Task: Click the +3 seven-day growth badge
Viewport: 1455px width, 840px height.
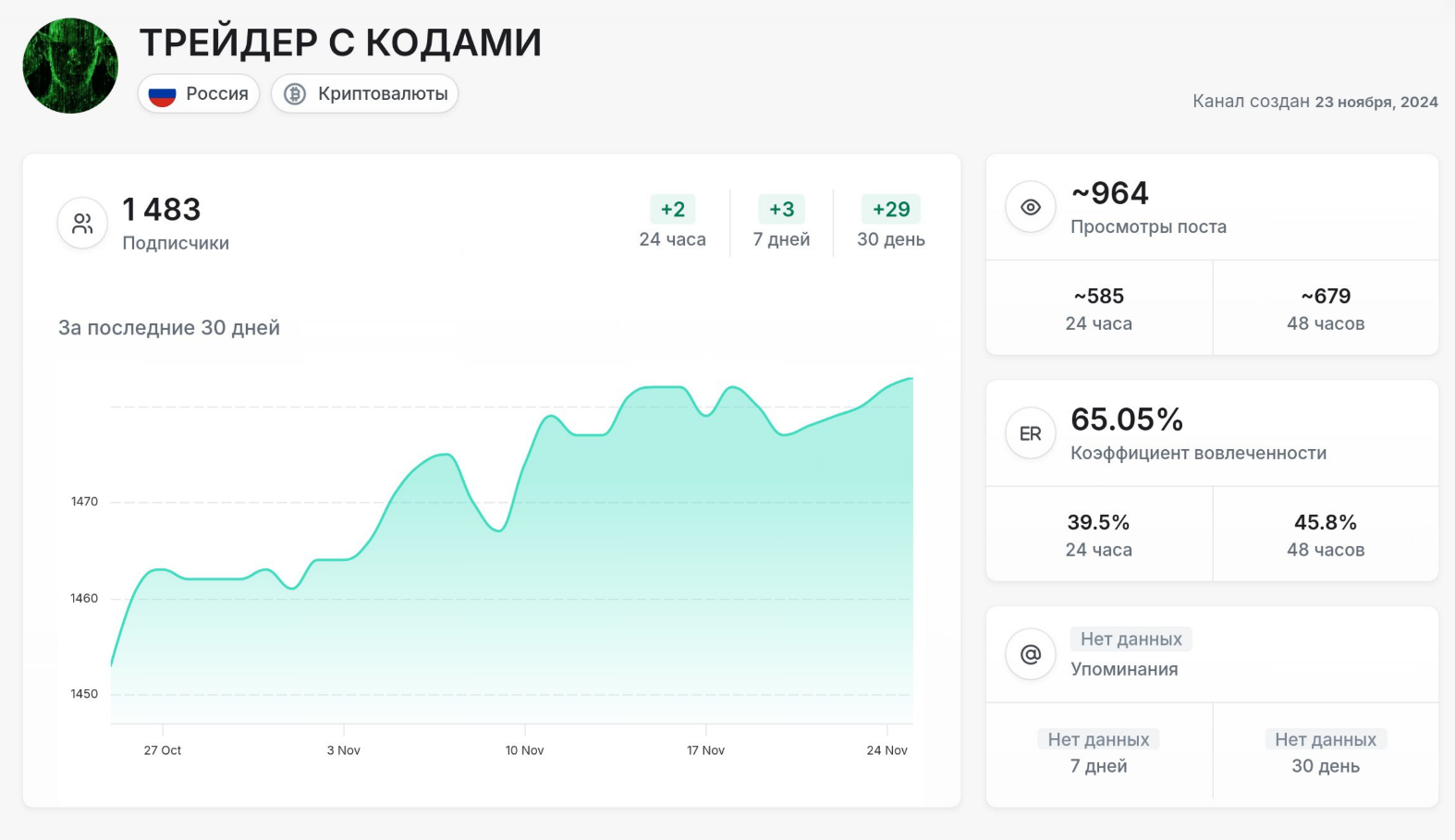Action: point(782,210)
